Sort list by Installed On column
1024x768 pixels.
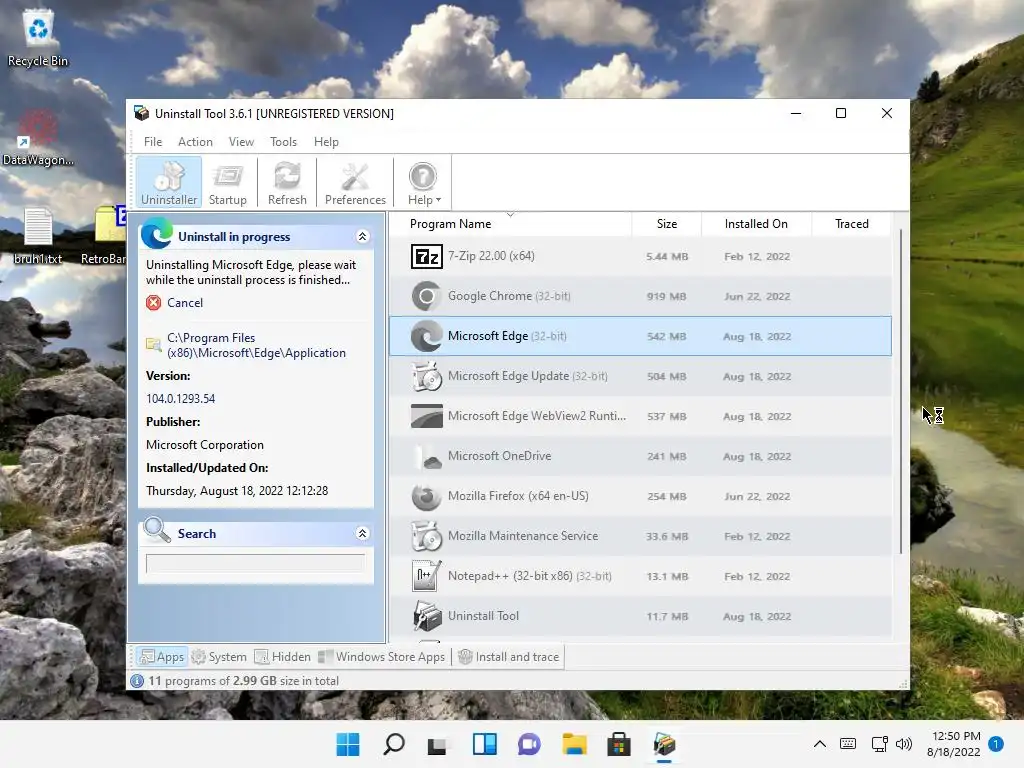(x=756, y=224)
